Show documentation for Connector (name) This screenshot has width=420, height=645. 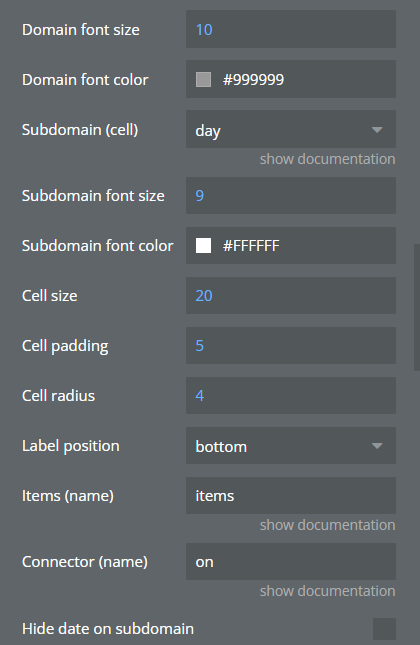(x=327, y=591)
